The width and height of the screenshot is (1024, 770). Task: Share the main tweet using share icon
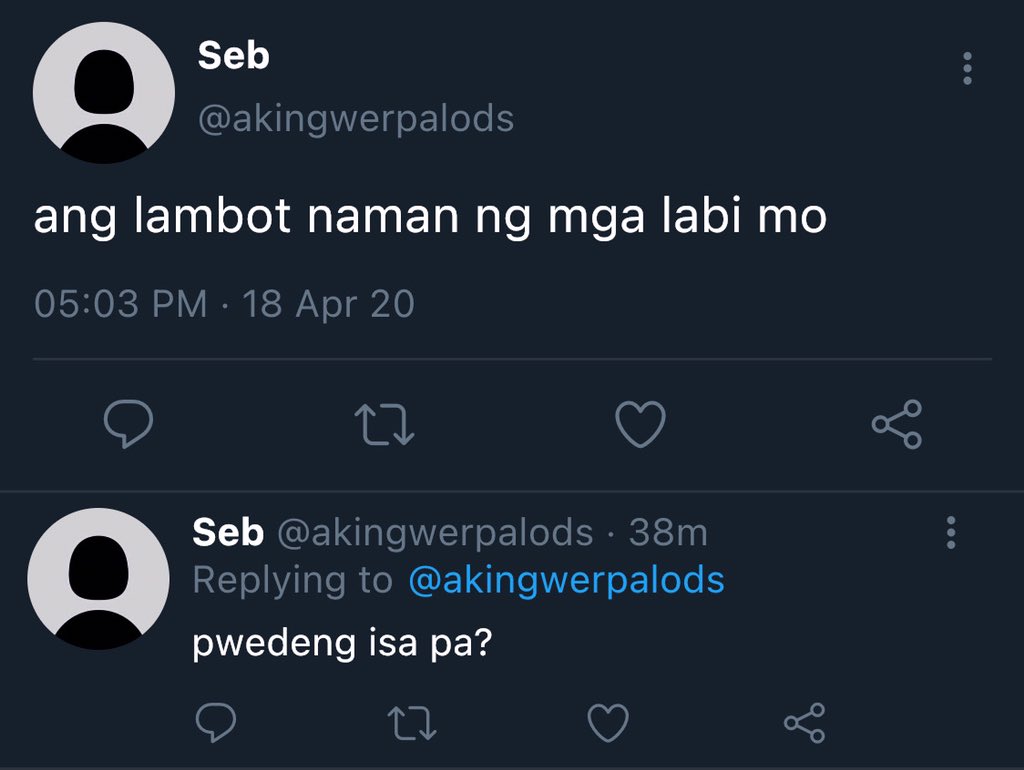(x=897, y=425)
